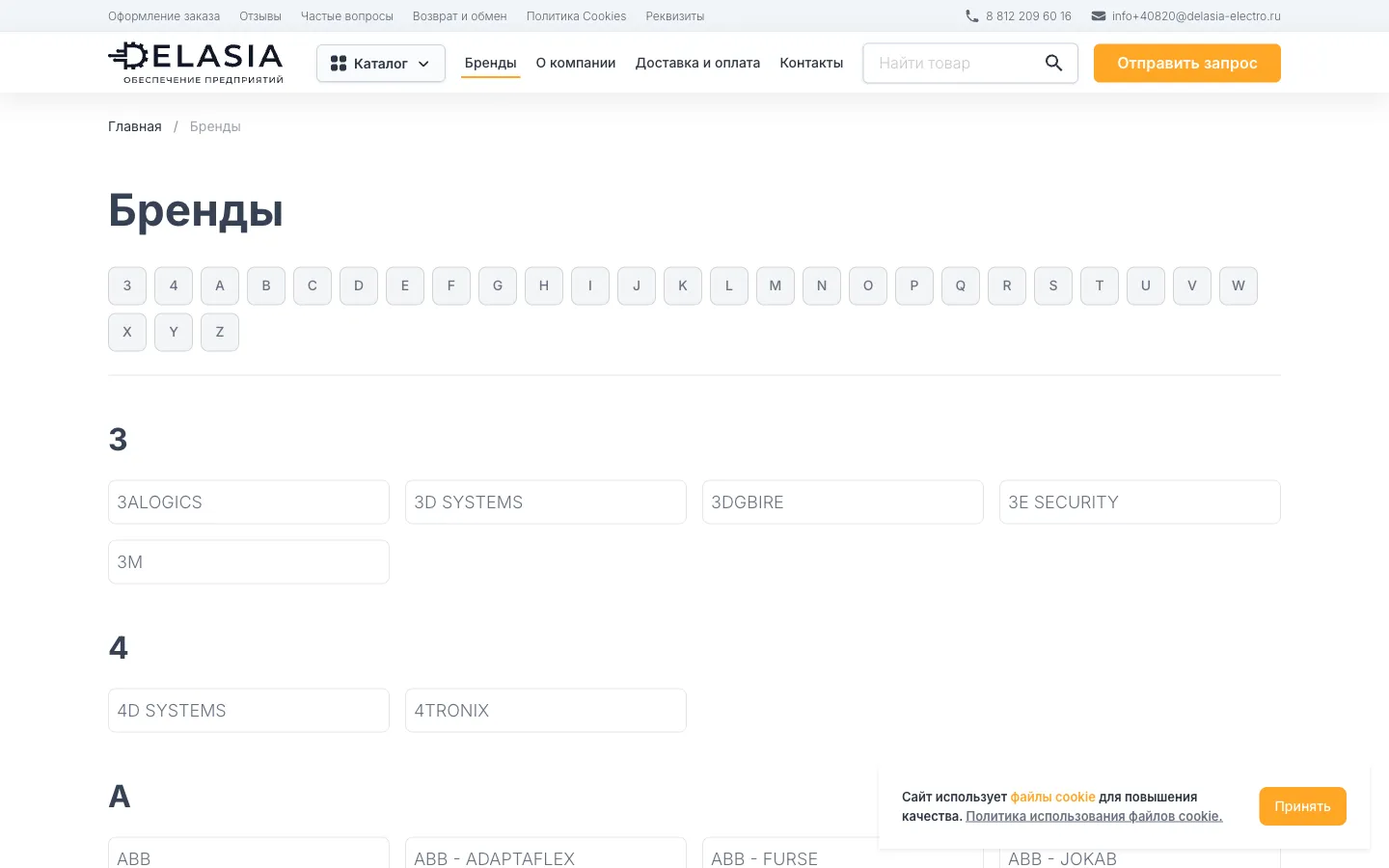The height and width of the screenshot is (868, 1389).
Task: Accept cookies with Принять button
Action: [1302, 806]
